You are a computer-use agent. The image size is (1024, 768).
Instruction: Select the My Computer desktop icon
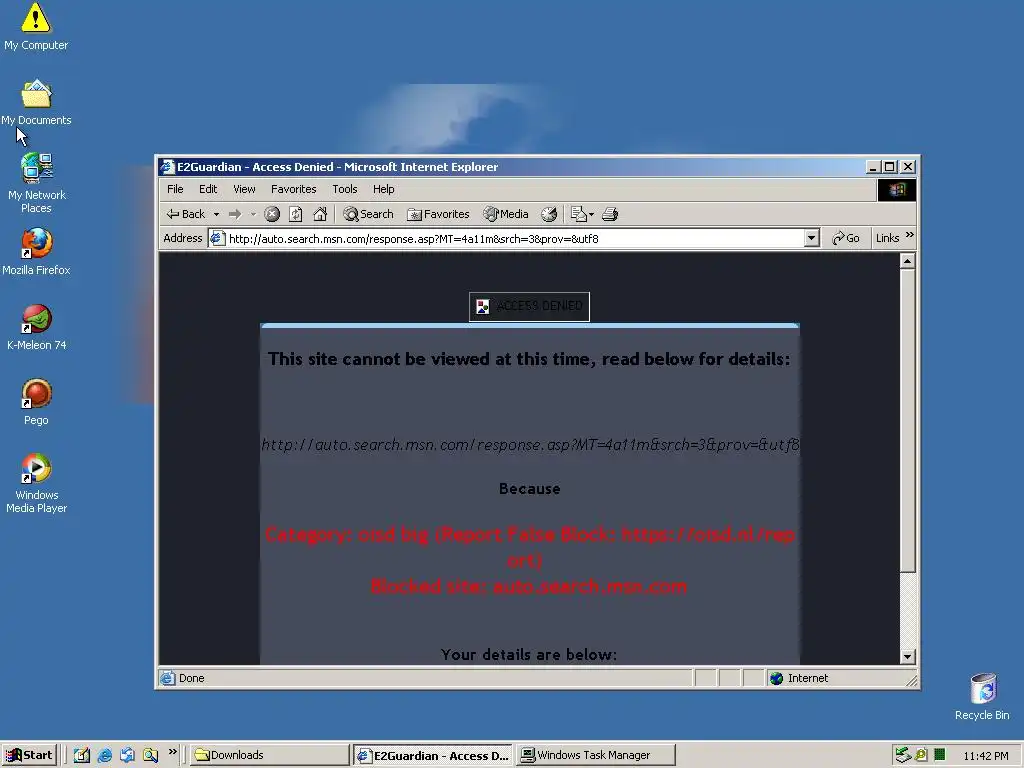point(36,27)
